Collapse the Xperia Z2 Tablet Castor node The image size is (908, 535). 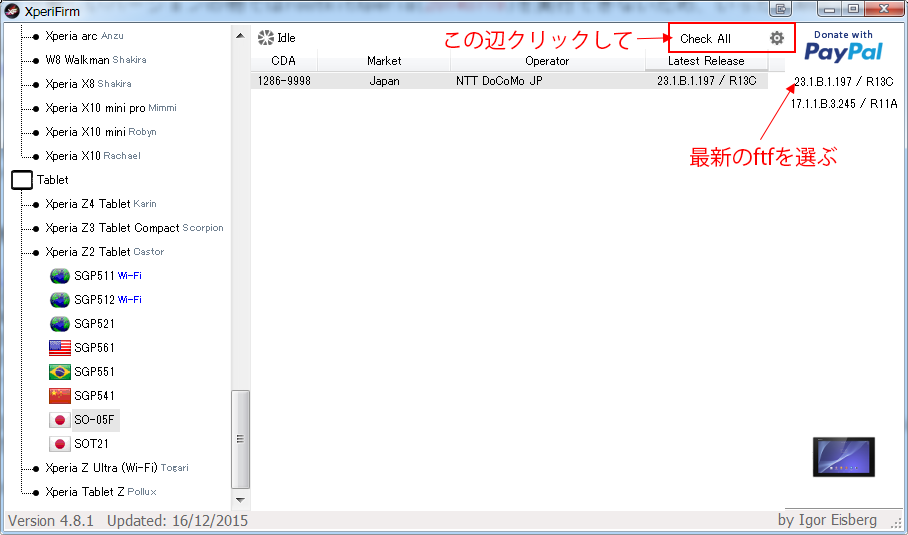[x=104, y=252]
